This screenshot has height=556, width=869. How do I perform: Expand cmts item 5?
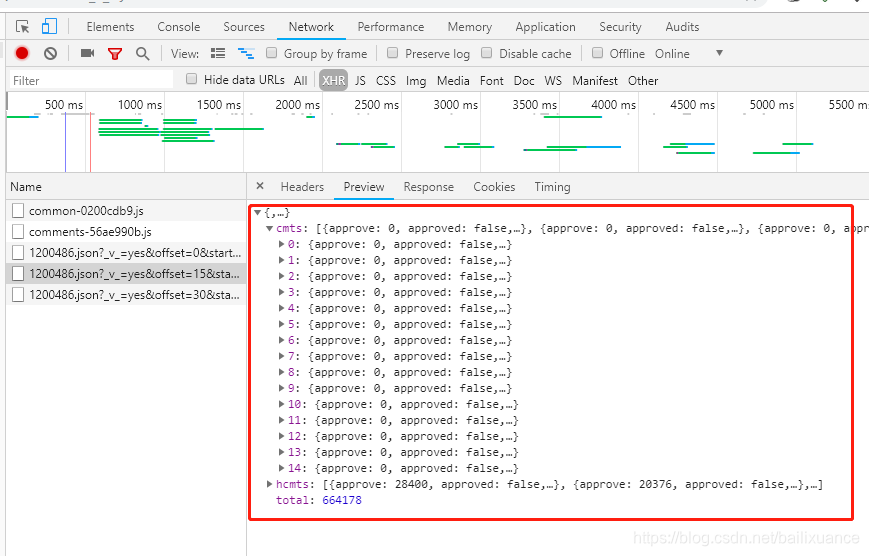tap(282, 324)
